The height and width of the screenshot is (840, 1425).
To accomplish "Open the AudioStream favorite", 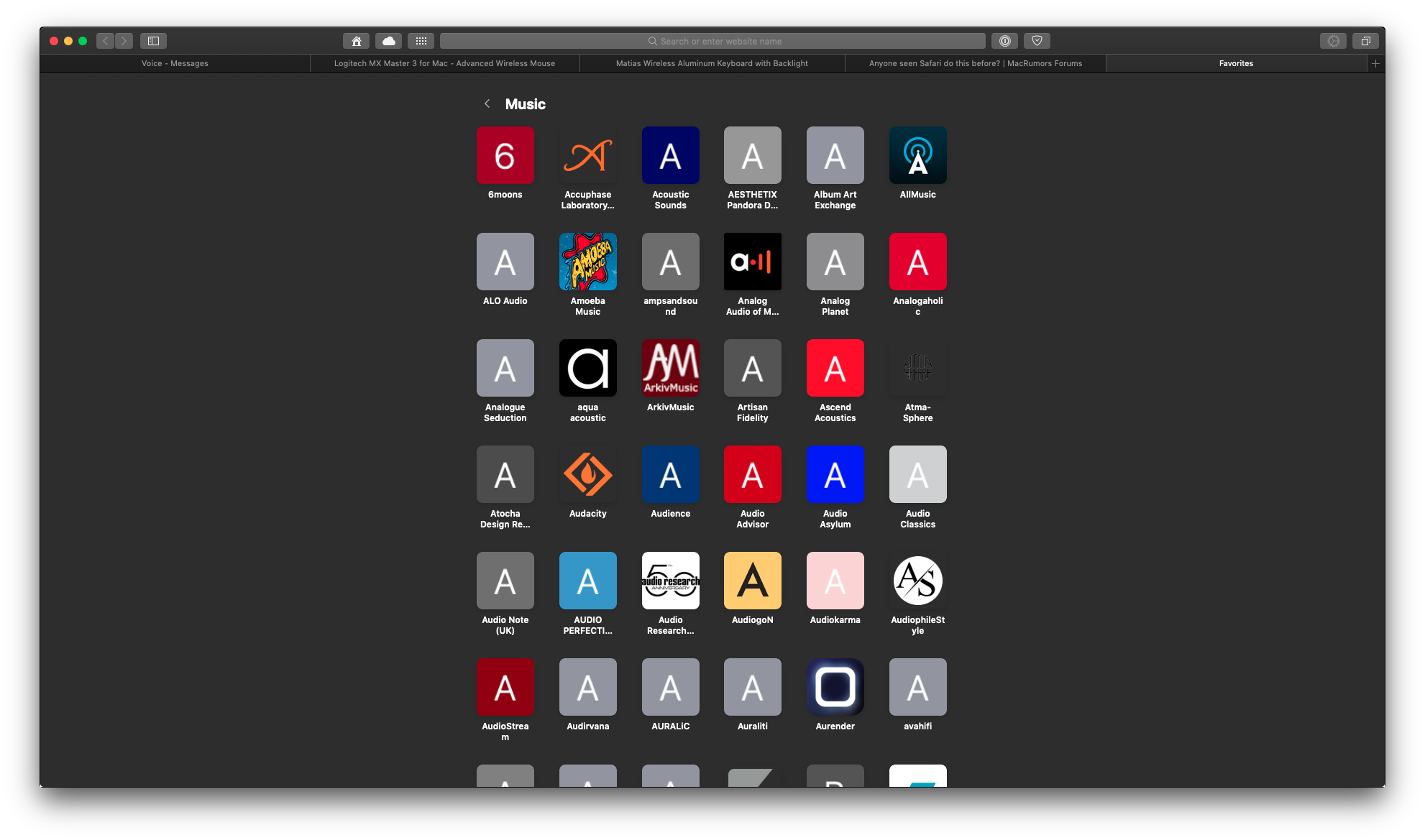I will tap(505, 687).
